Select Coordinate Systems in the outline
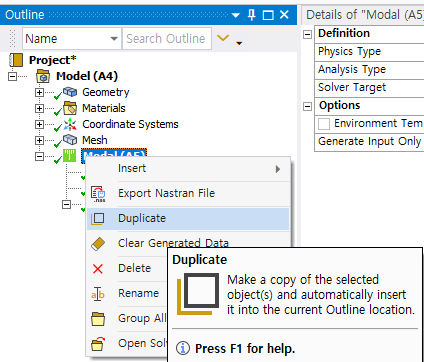The image size is (424, 362). click(130, 124)
